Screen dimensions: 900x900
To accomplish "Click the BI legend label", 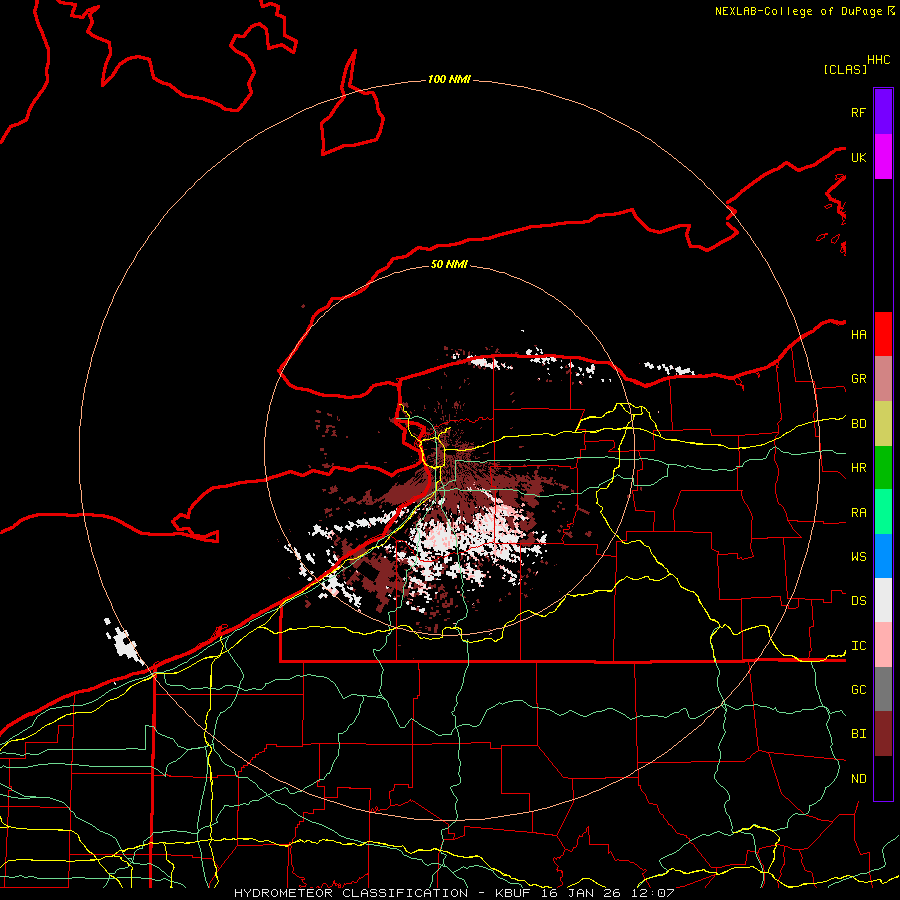I will 858,734.
